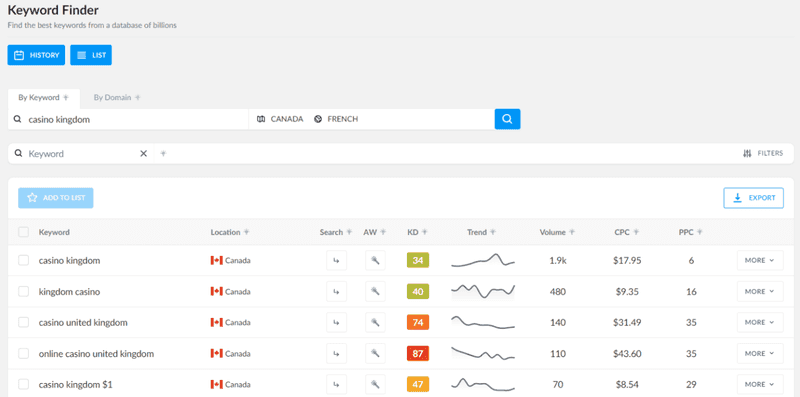The height and width of the screenshot is (397, 800).
Task: Expand More for casino united kingdom row
Action: point(760,322)
